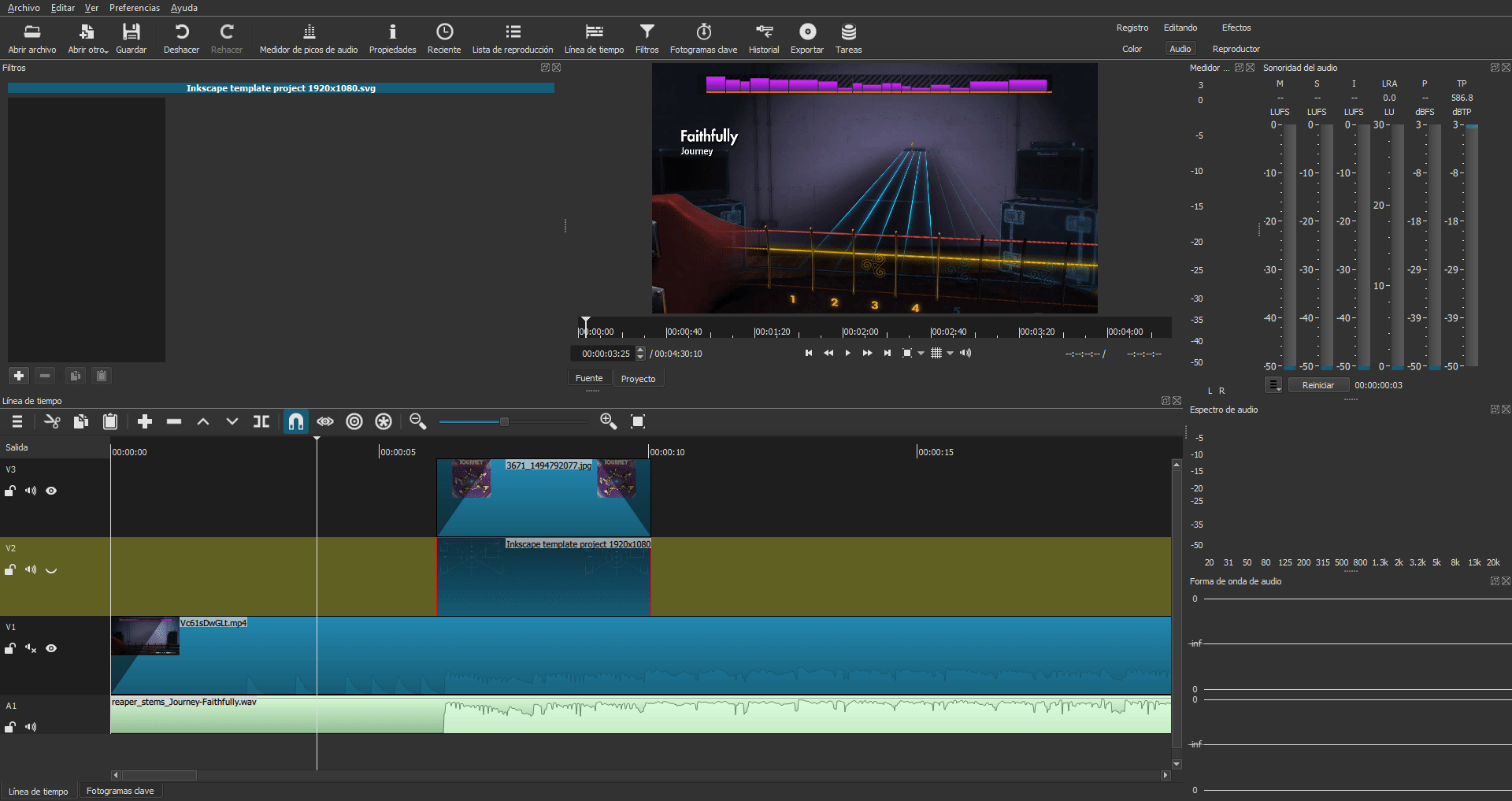The image size is (1512, 801).
Task: Lift clip with up-chevron icon
Action: 203,421
